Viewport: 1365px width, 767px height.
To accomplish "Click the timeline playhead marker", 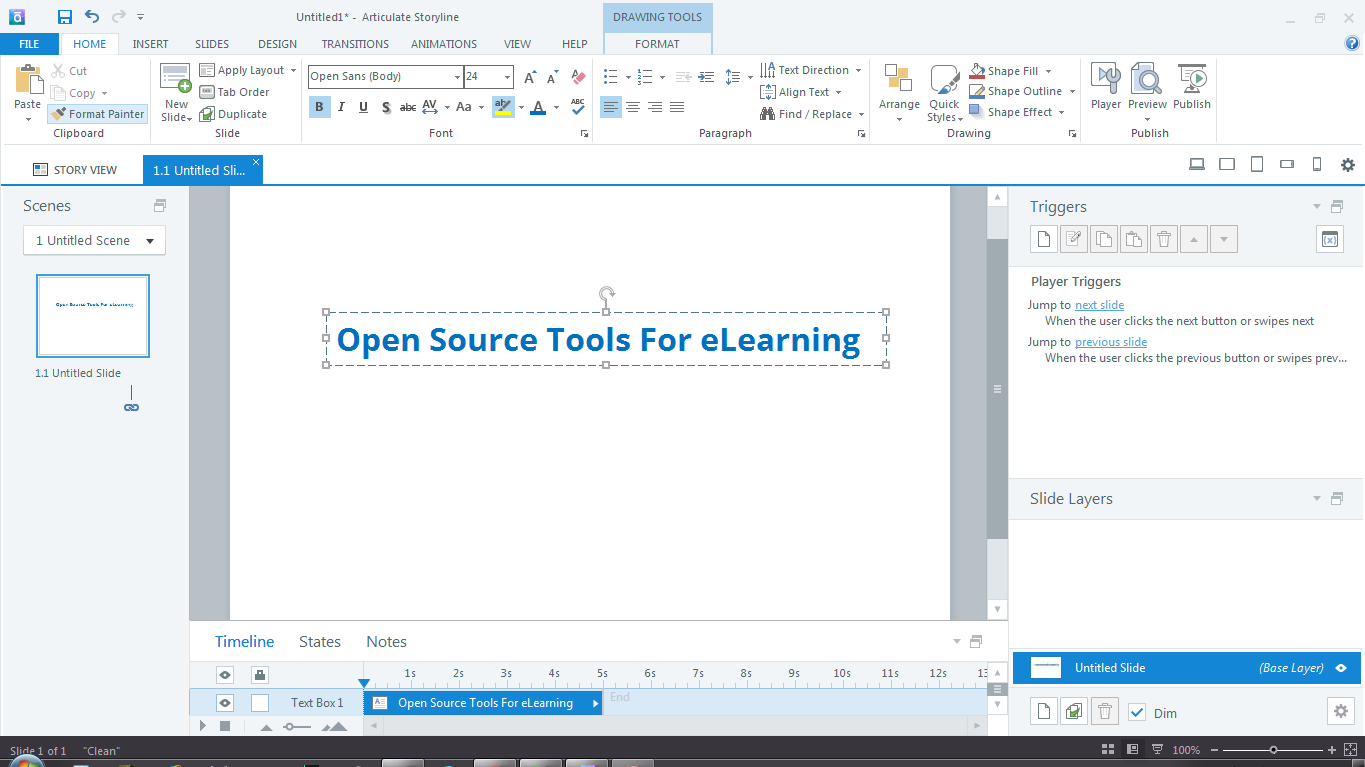I will (364, 683).
